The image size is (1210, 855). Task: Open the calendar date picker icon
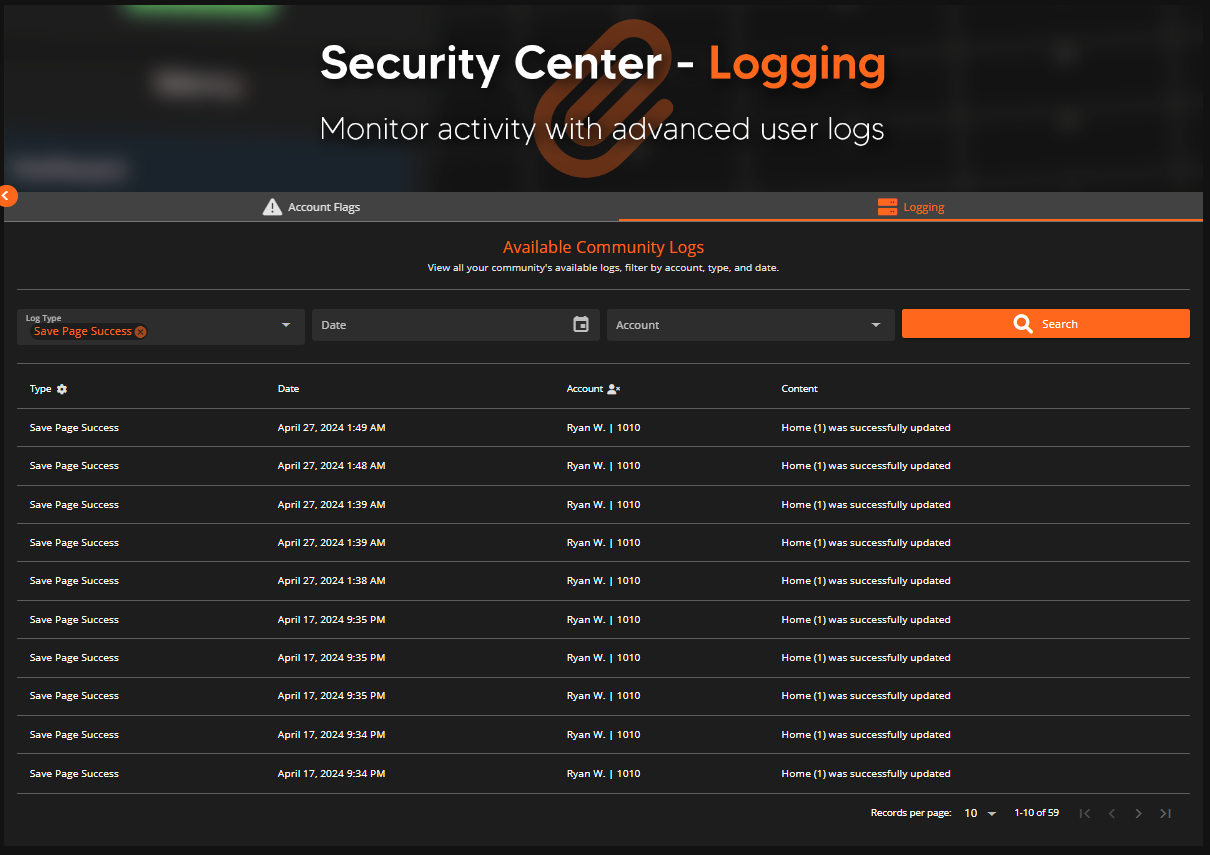pyautogui.click(x=581, y=324)
